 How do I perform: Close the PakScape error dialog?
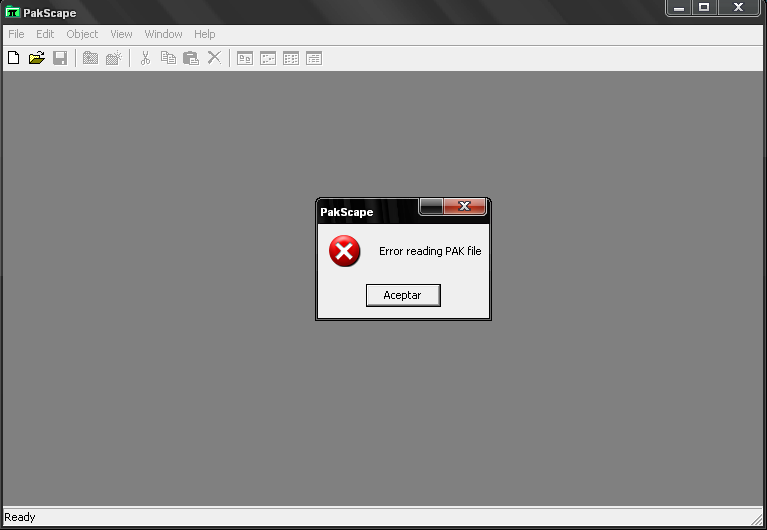[x=465, y=206]
